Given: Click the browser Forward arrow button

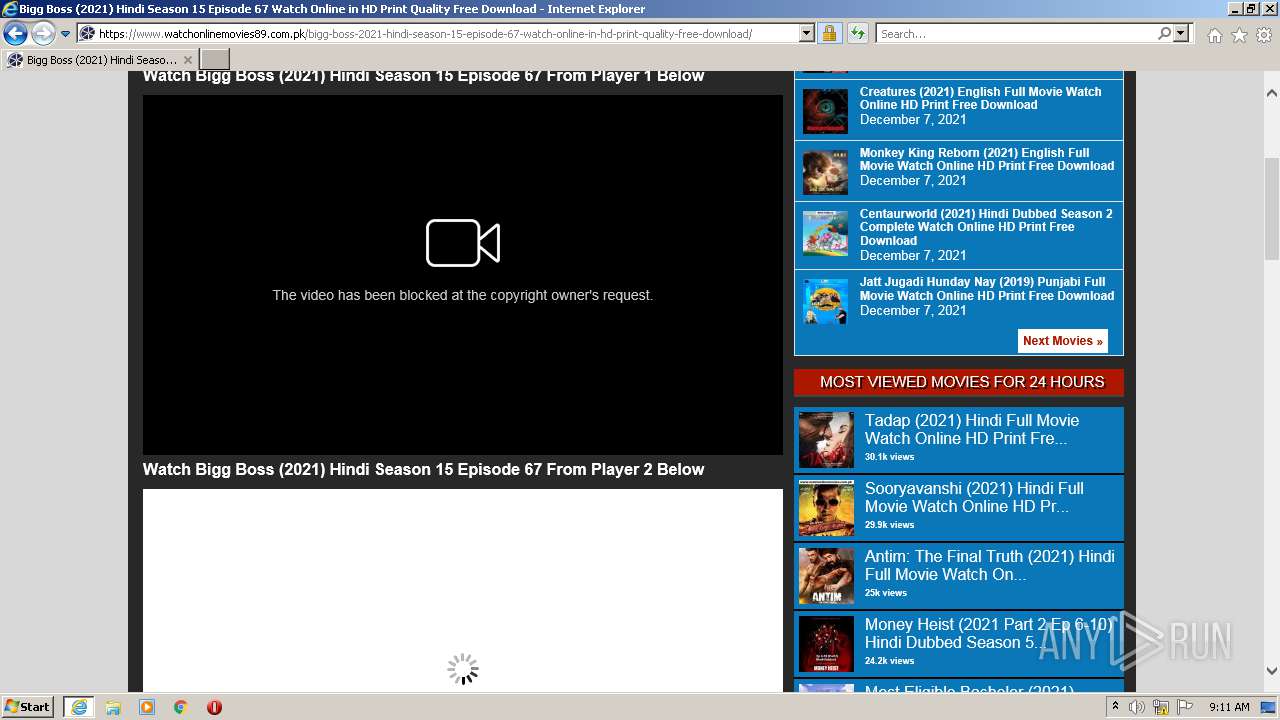Looking at the screenshot, I should pos(42,34).
